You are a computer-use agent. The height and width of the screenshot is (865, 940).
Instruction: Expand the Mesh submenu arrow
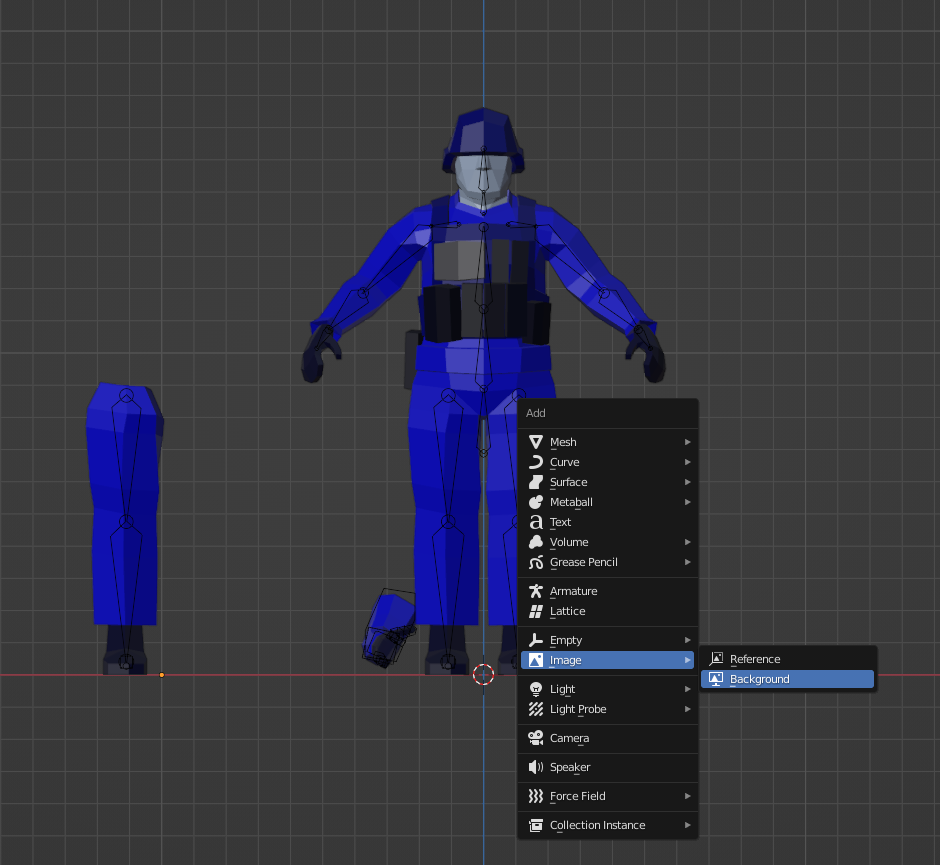point(687,442)
